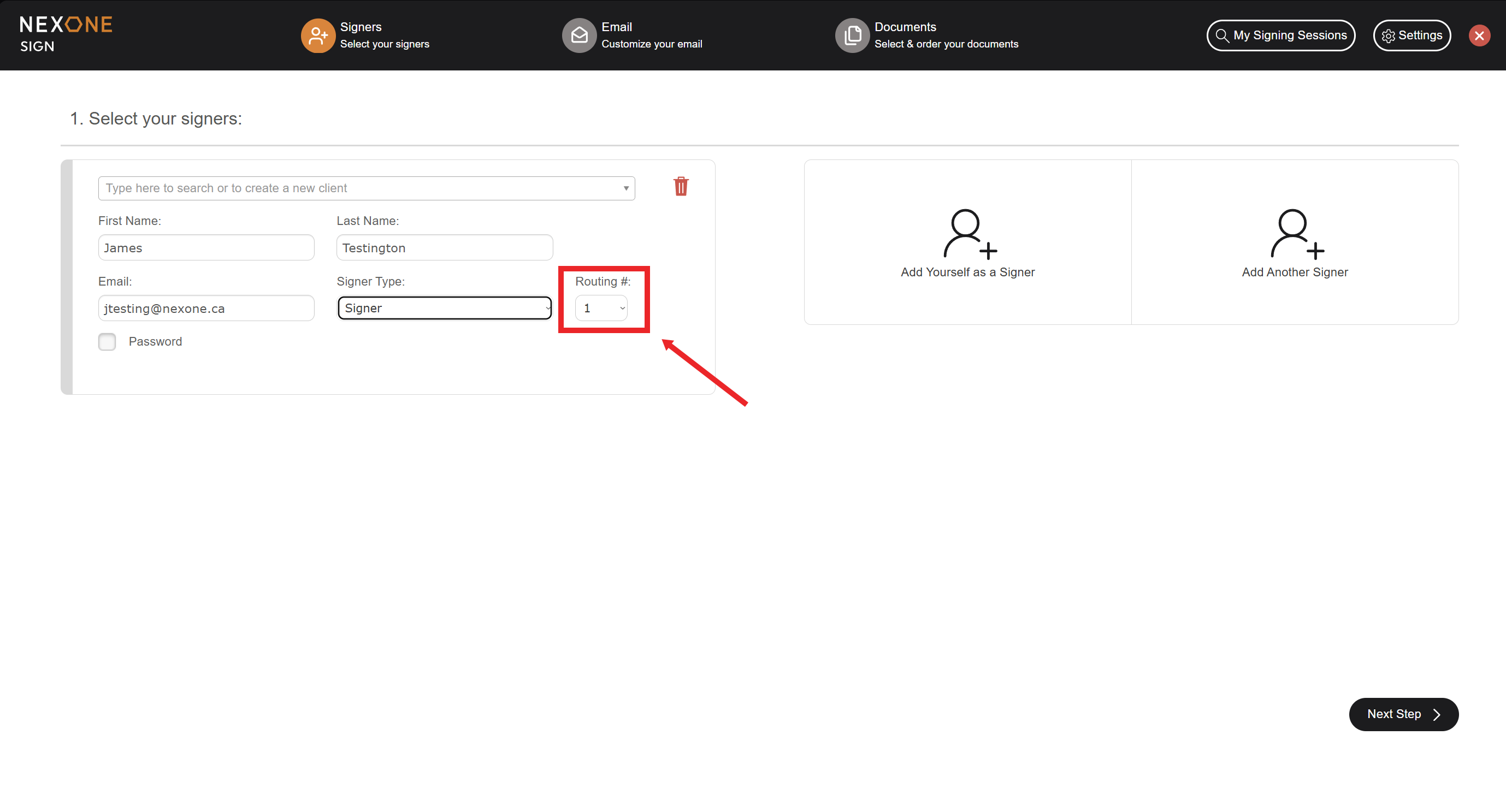The height and width of the screenshot is (812, 1506).
Task: Enable the Password checkbox
Action: click(107, 341)
